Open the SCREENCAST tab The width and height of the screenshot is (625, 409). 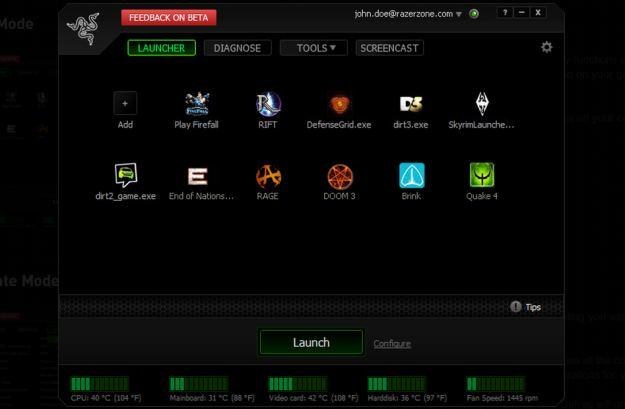(x=389, y=48)
